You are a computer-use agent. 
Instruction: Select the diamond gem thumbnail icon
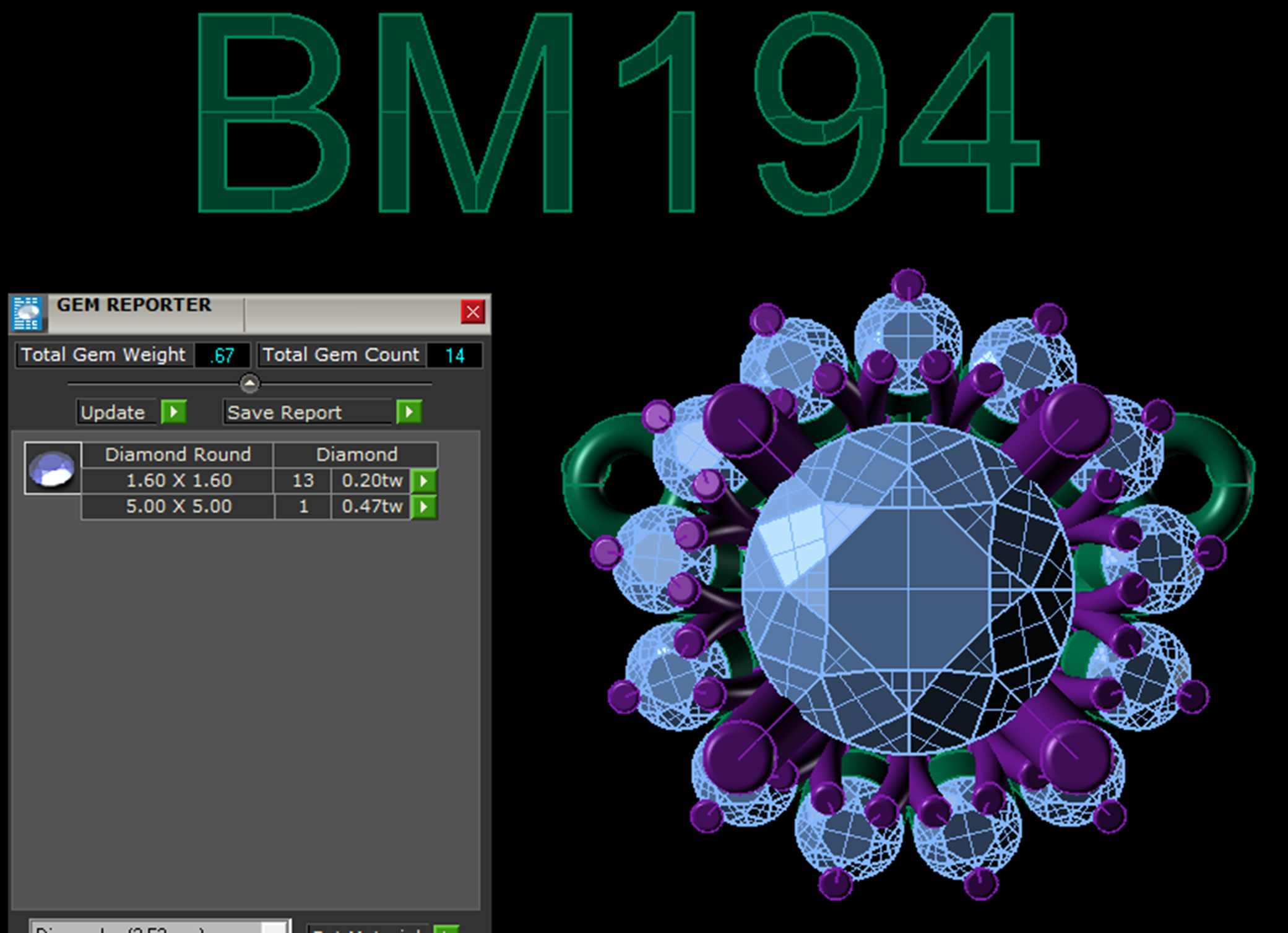pos(53,468)
